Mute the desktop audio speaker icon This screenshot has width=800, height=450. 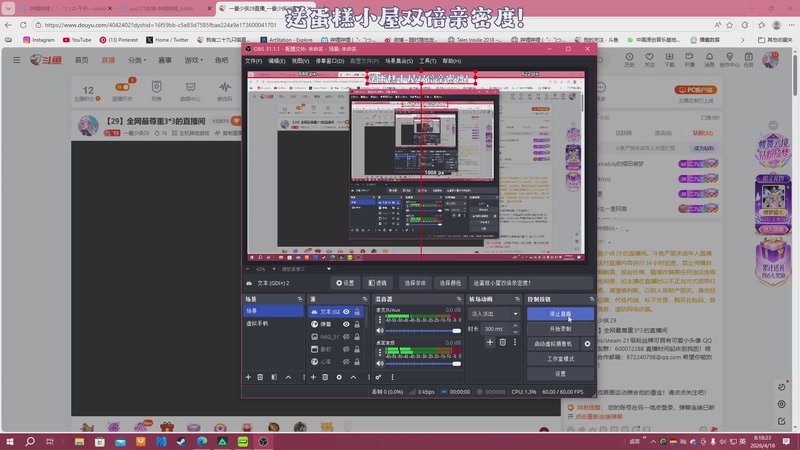(x=380, y=363)
